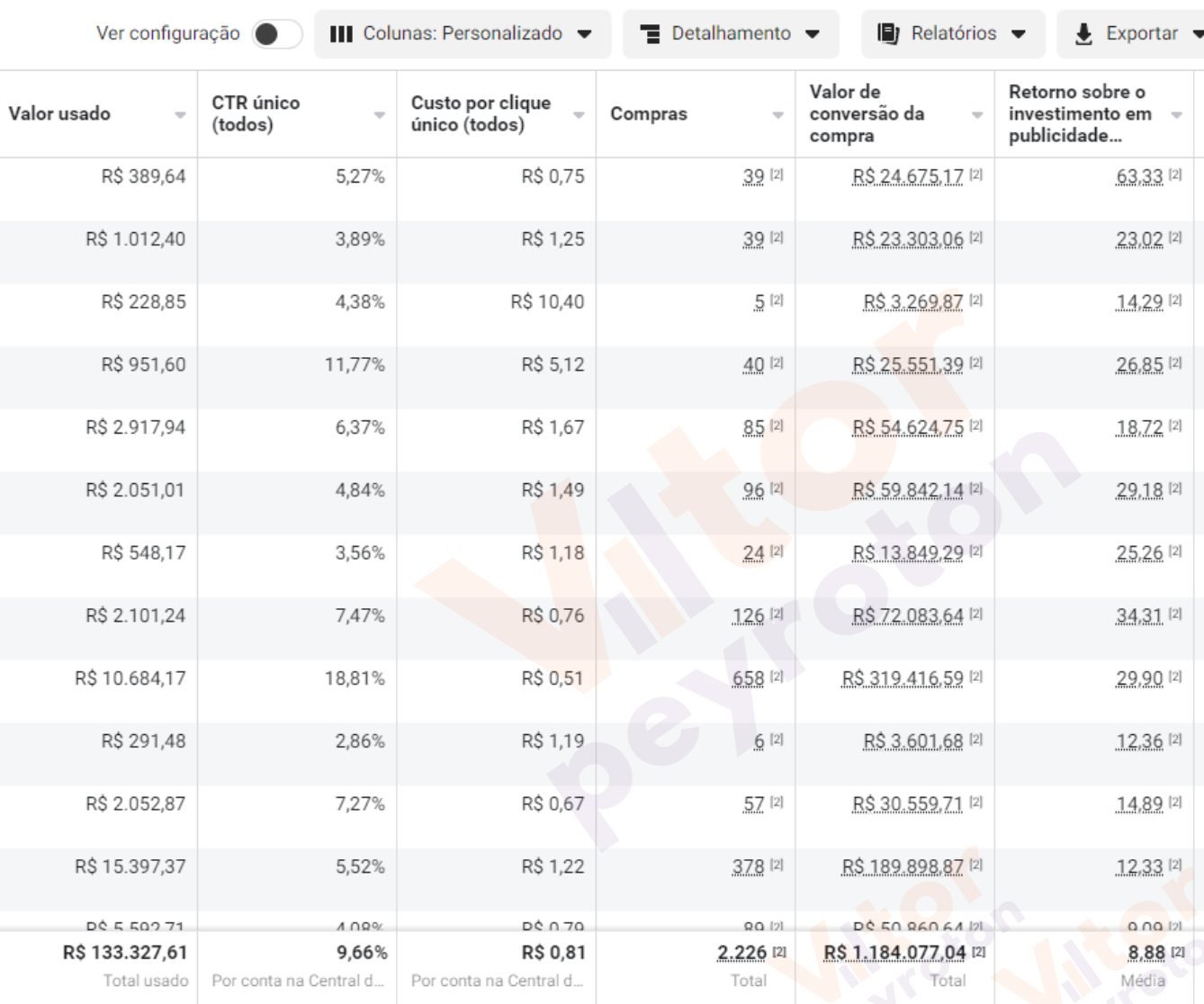Click the Compras column sort arrow
The image size is (1204, 1004).
coord(777,115)
